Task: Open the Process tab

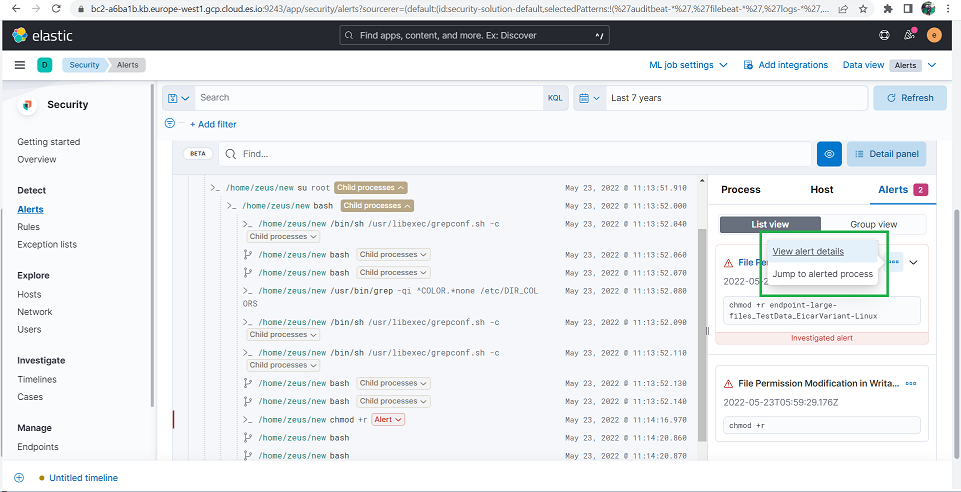Action: [740, 190]
